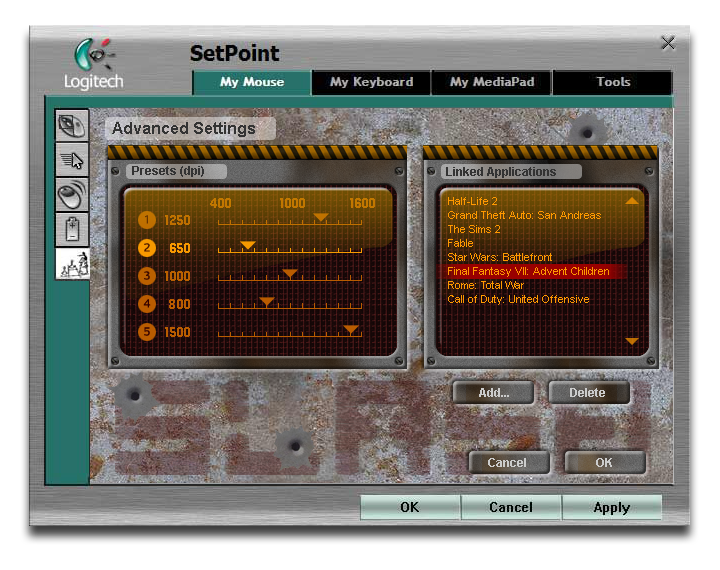
Task: Open the Tools tab
Action: click(x=612, y=82)
